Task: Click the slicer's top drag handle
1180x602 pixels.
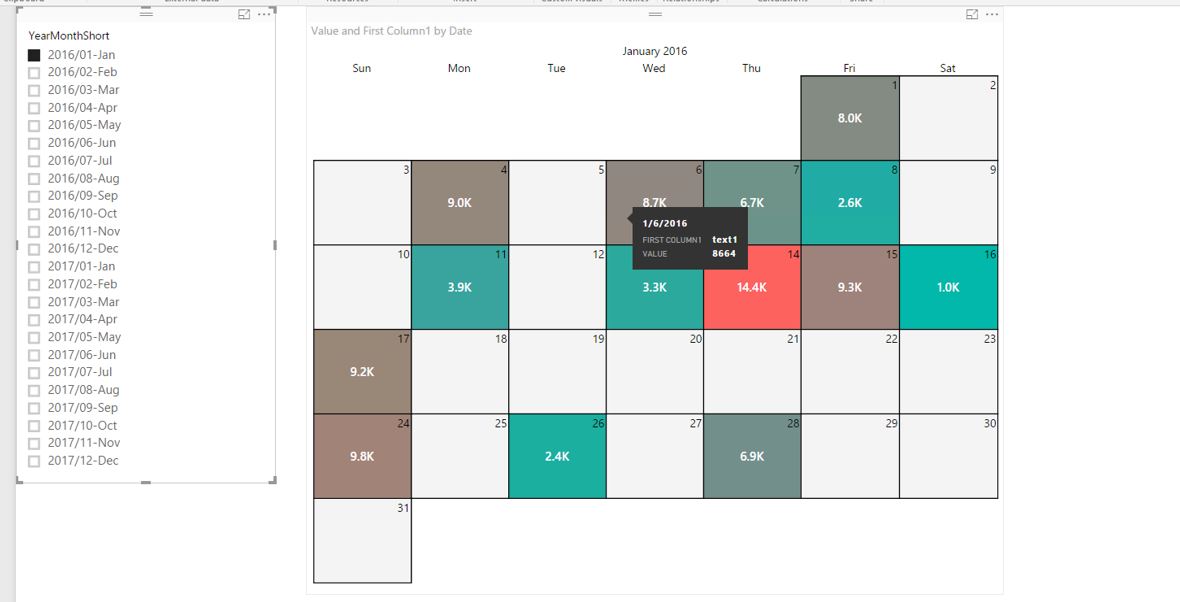Action: click(147, 14)
